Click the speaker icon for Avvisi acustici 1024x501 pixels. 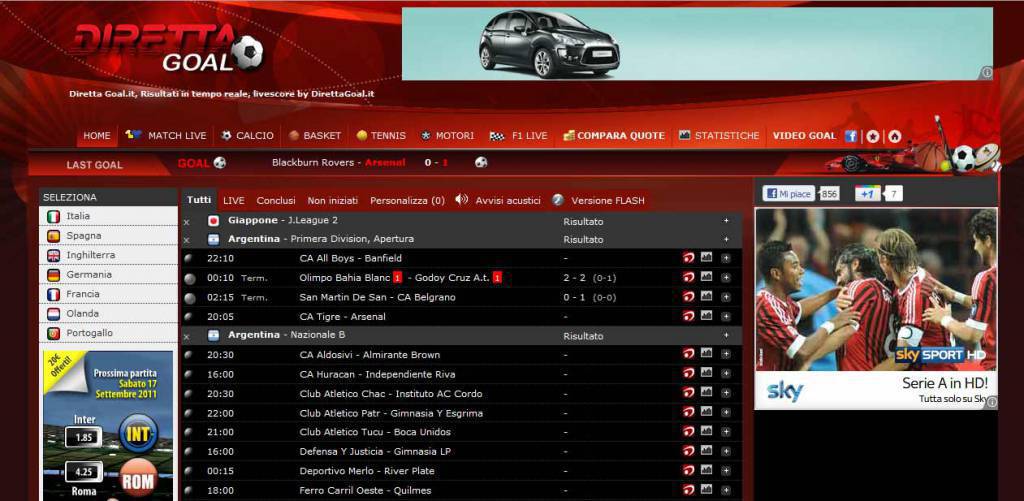tap(461, 199)
